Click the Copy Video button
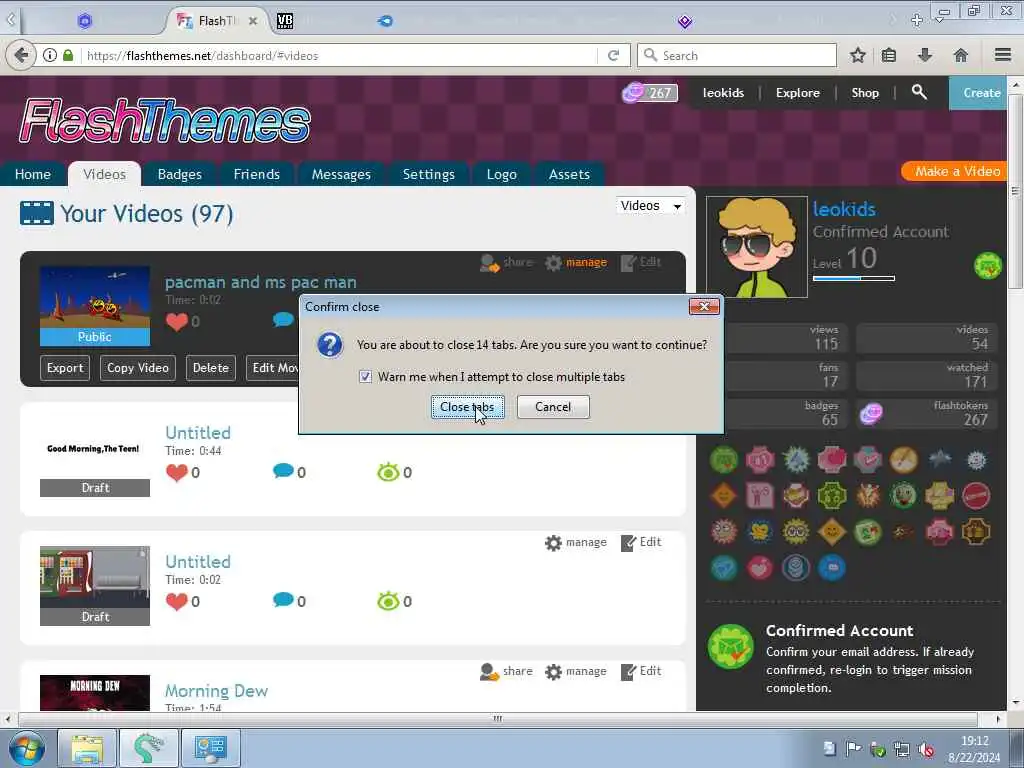 pos(138,368)
